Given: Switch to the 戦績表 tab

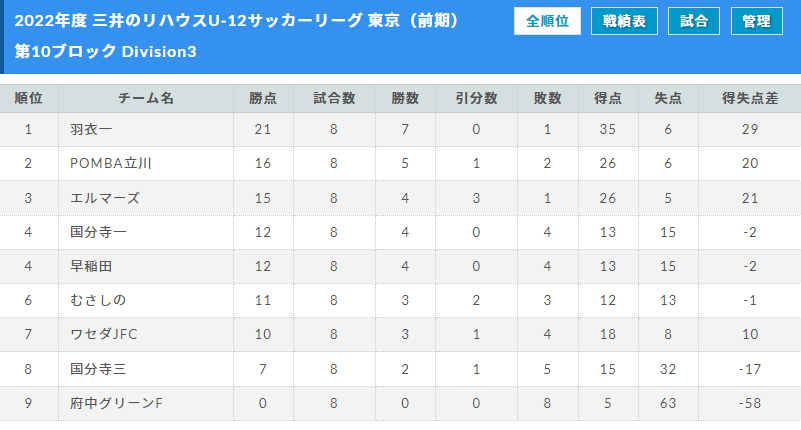Looking at the screenshot, I should pos(624,21).
